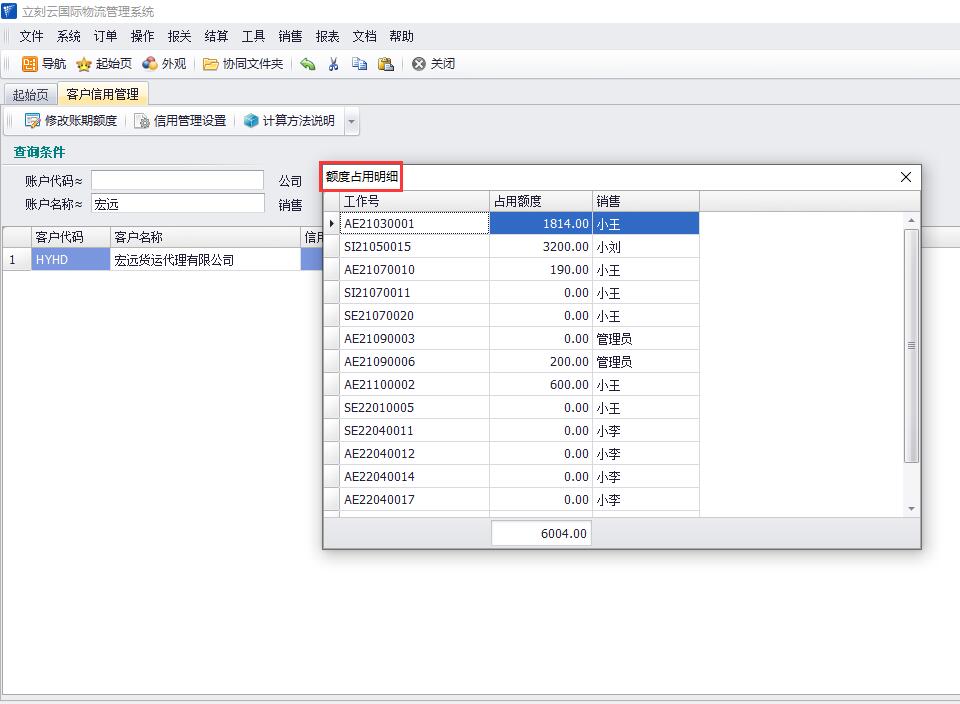The height and width of the screenshot is (704, 960).
Task: Click the paste clipboard icon
Action: [x=385, y=64]
